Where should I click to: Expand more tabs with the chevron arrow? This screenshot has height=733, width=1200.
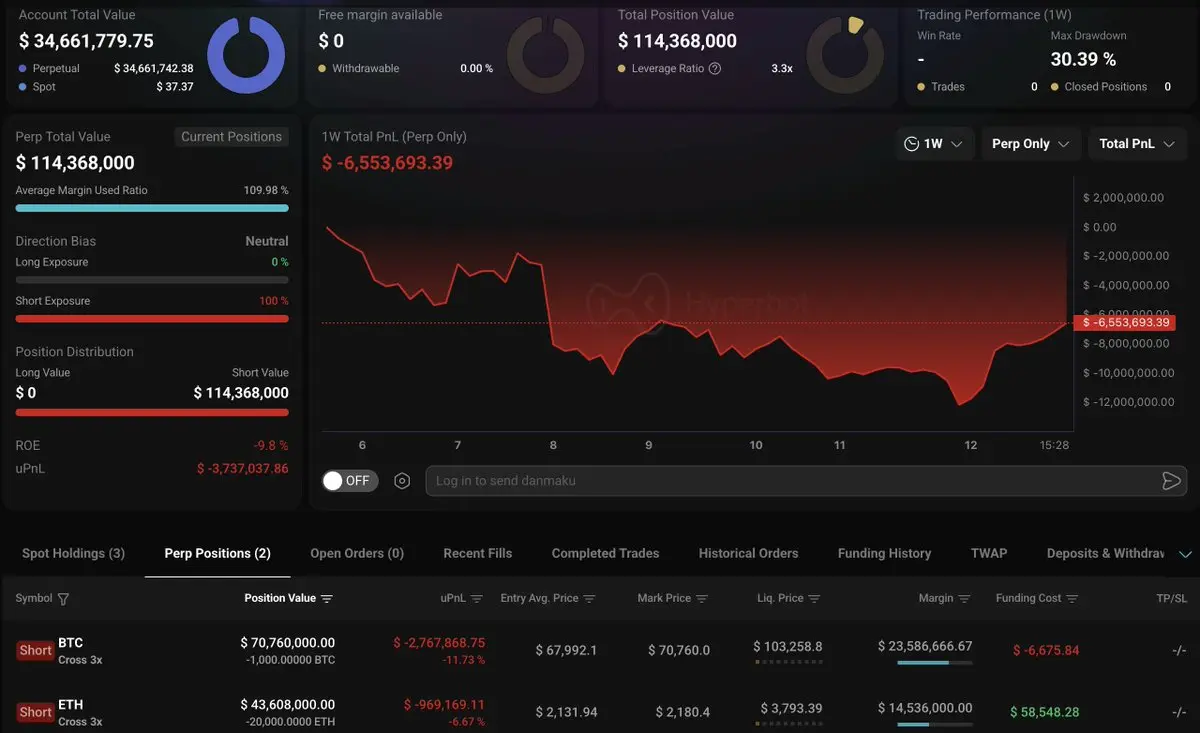point(1186,554)
